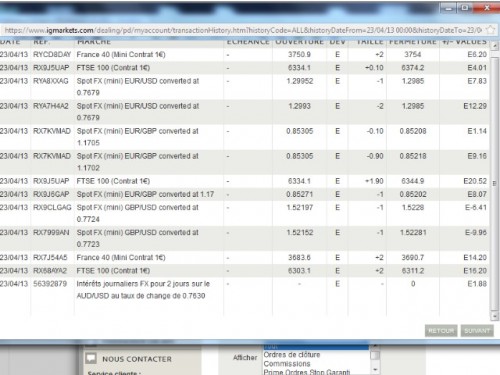
Task: Click the Afficher list scroll up arrow
Action: [375, 346]
